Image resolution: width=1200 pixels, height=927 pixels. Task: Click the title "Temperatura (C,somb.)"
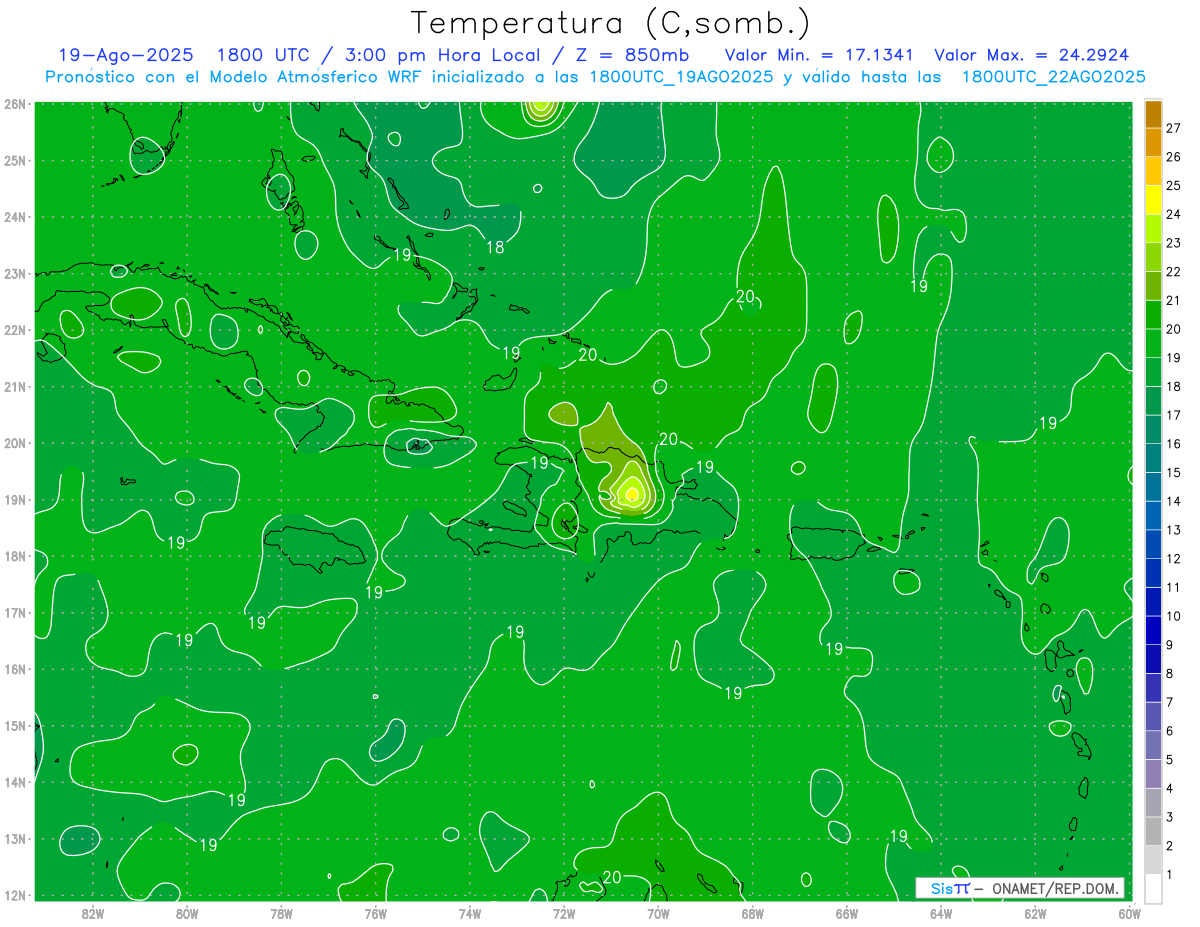(610, 23)
